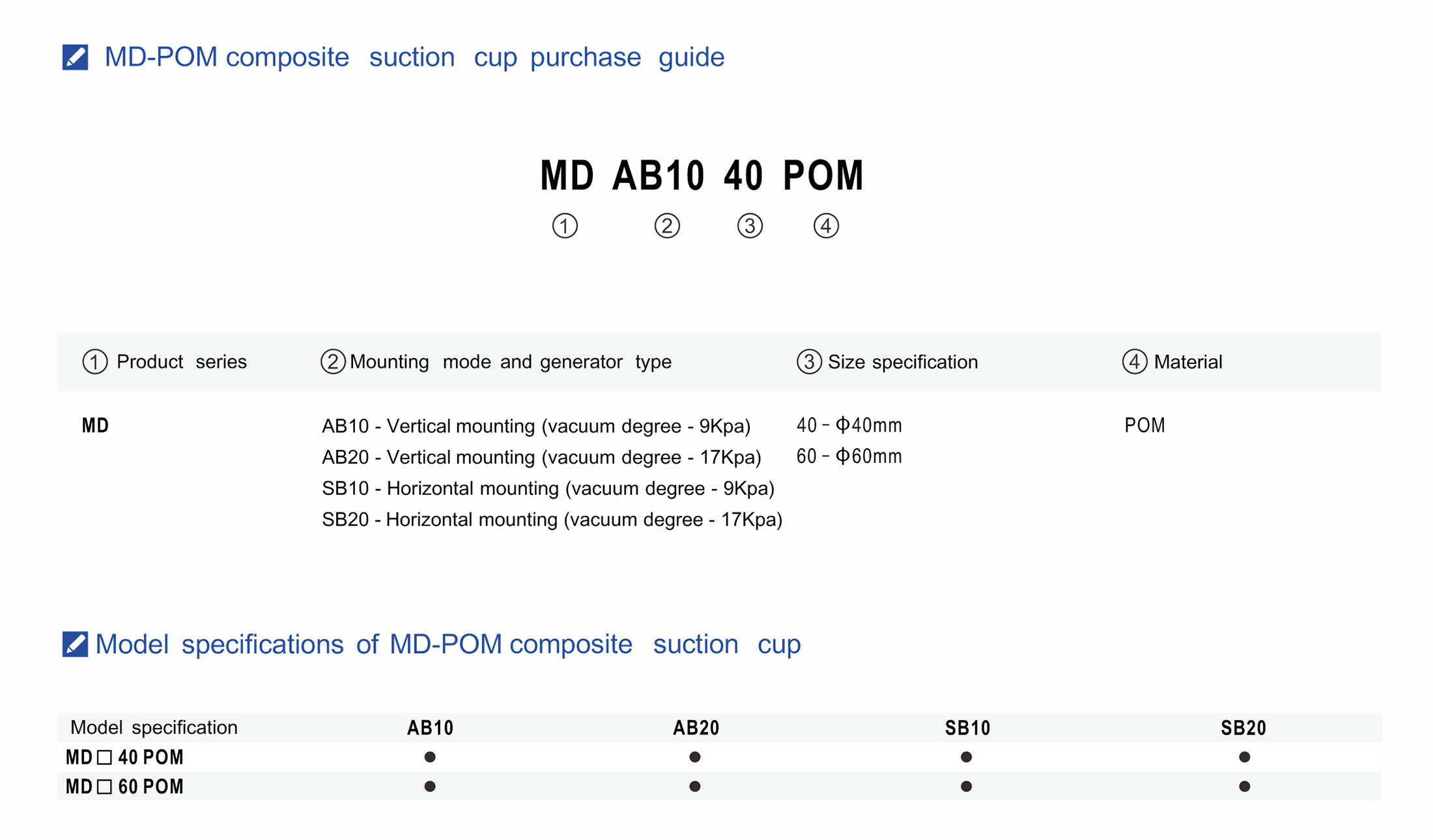Click the SB20 - Horizontal mounting 17Kpa option
Image resolution: width=1433 pixels, height=840 pixels.
point(552,520)
